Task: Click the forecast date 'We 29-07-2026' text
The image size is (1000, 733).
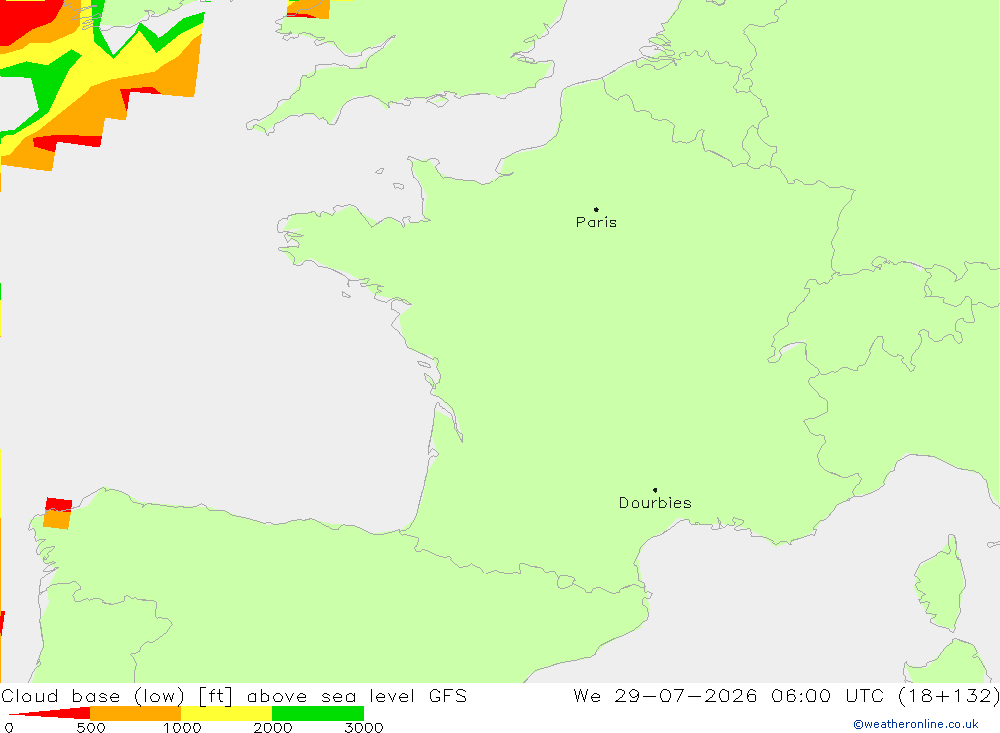Action: click(665, 696)
